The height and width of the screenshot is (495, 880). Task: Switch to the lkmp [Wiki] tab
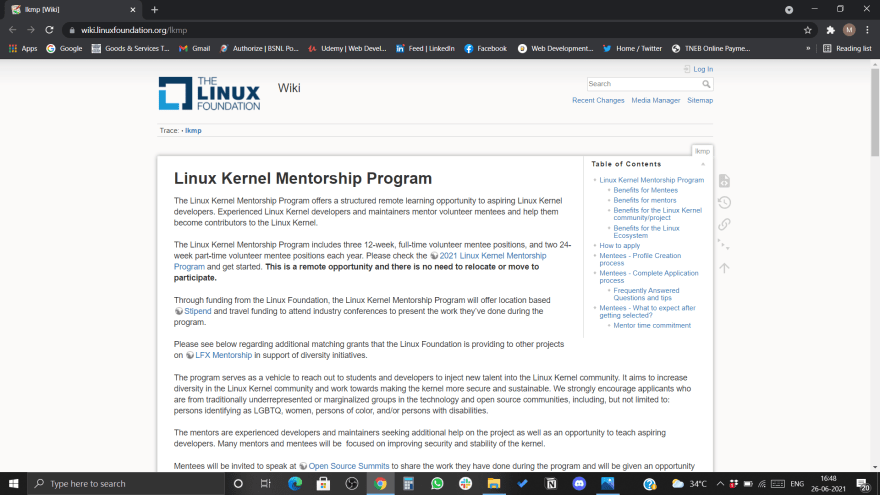click(73, 10)
